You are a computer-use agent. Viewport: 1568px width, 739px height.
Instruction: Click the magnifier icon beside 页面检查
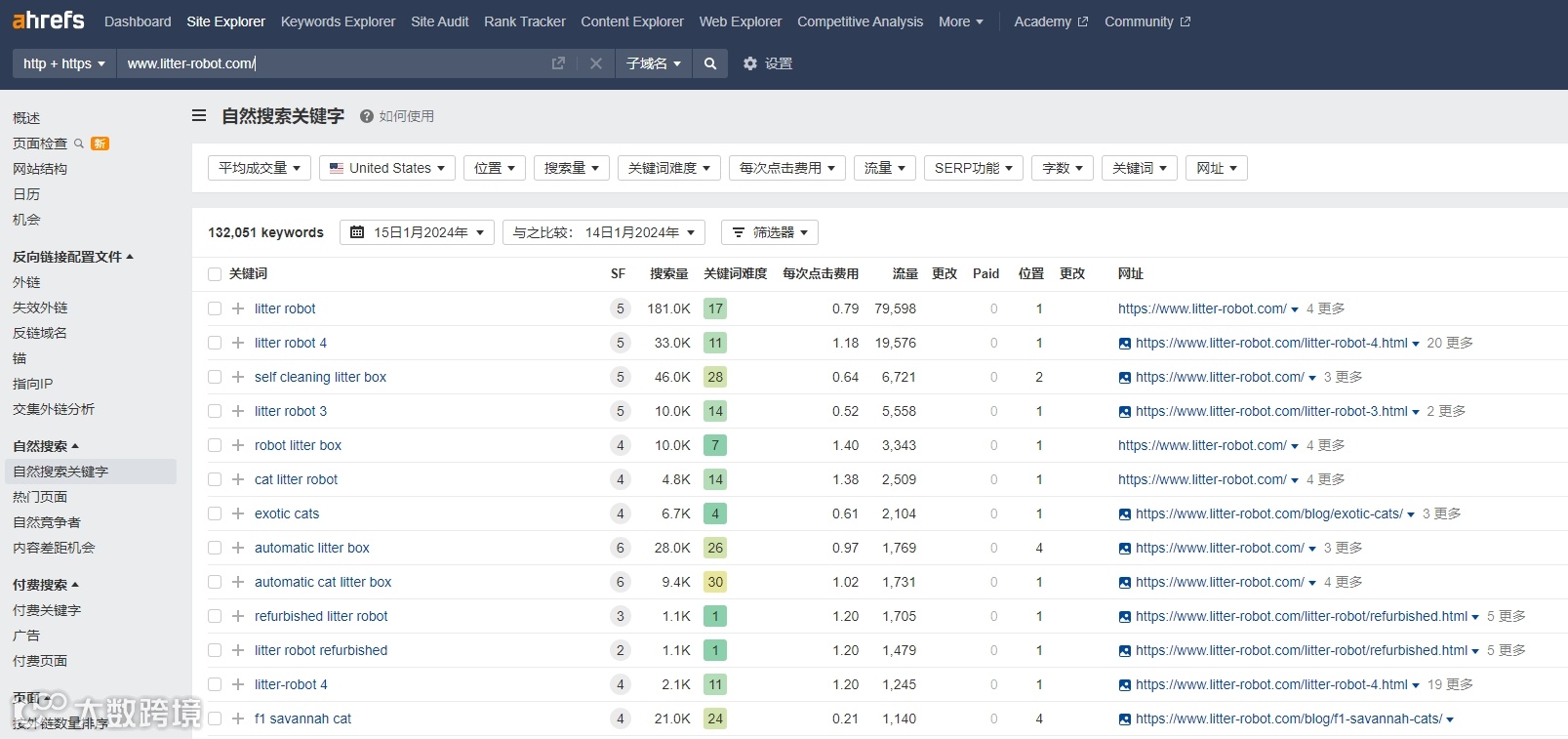79,144
